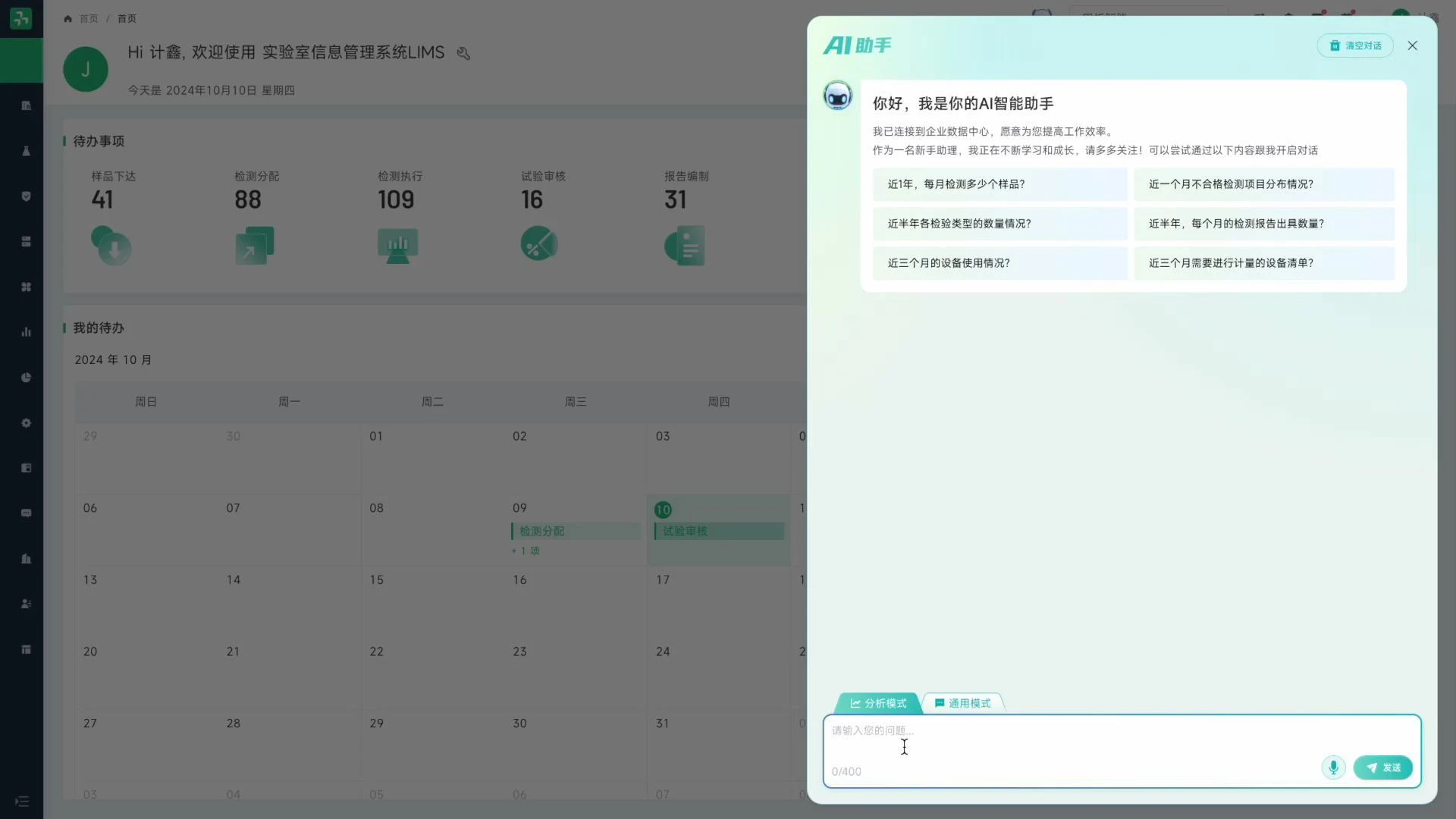Click the 发送 send button
This screenshot has height=819, width=1456.
click(1382, 767)
